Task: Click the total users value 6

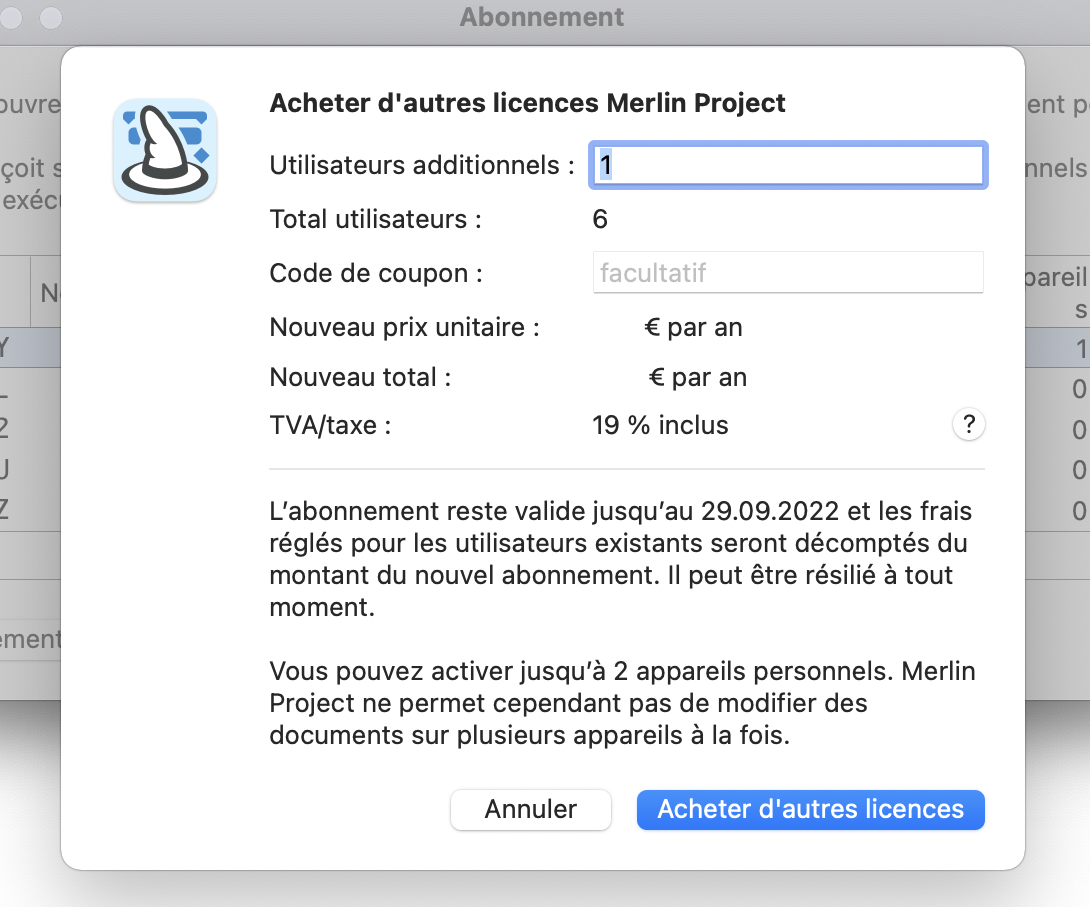Action: point(600,219)
